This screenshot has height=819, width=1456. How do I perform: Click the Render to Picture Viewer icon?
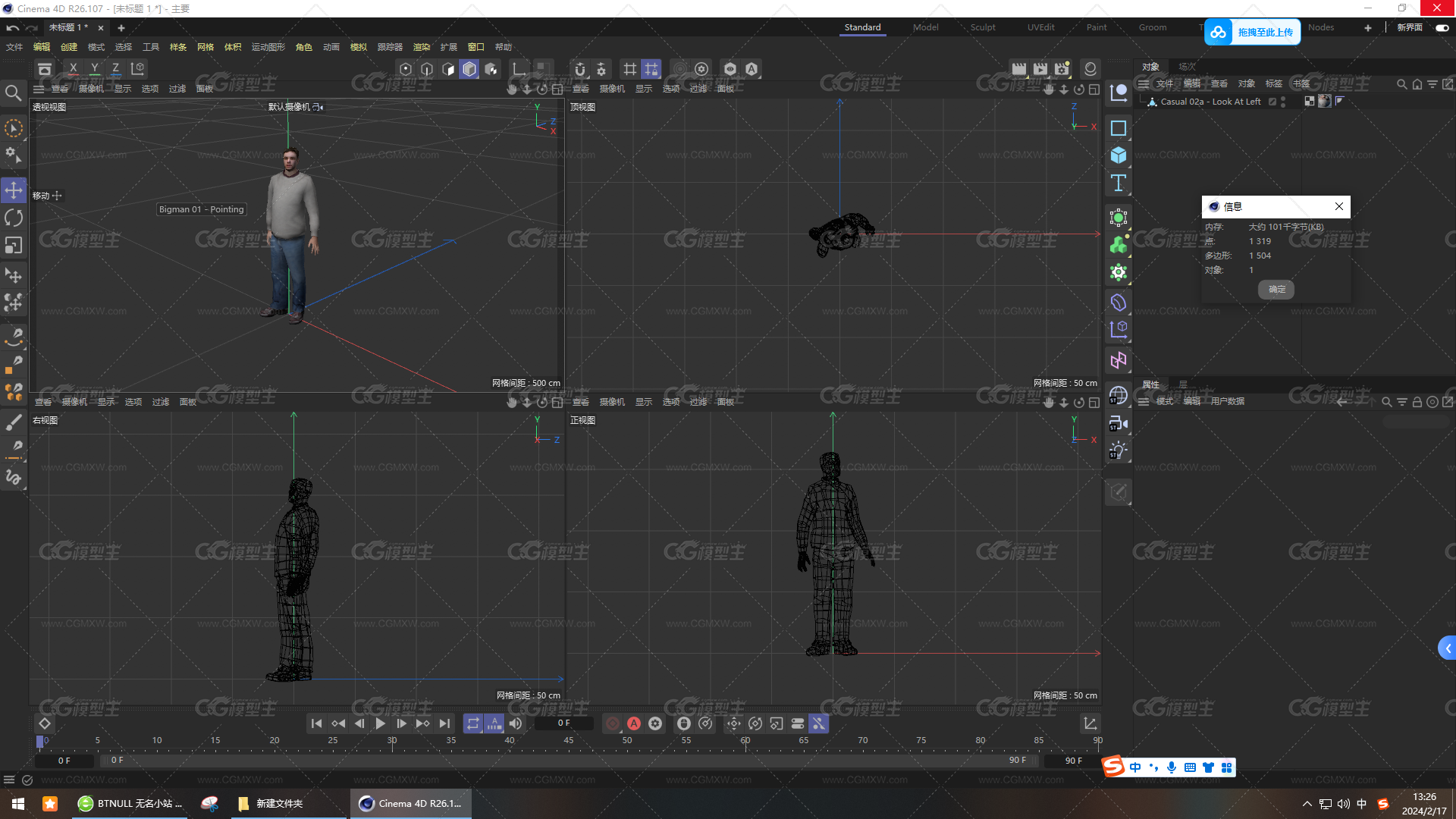1040,69
